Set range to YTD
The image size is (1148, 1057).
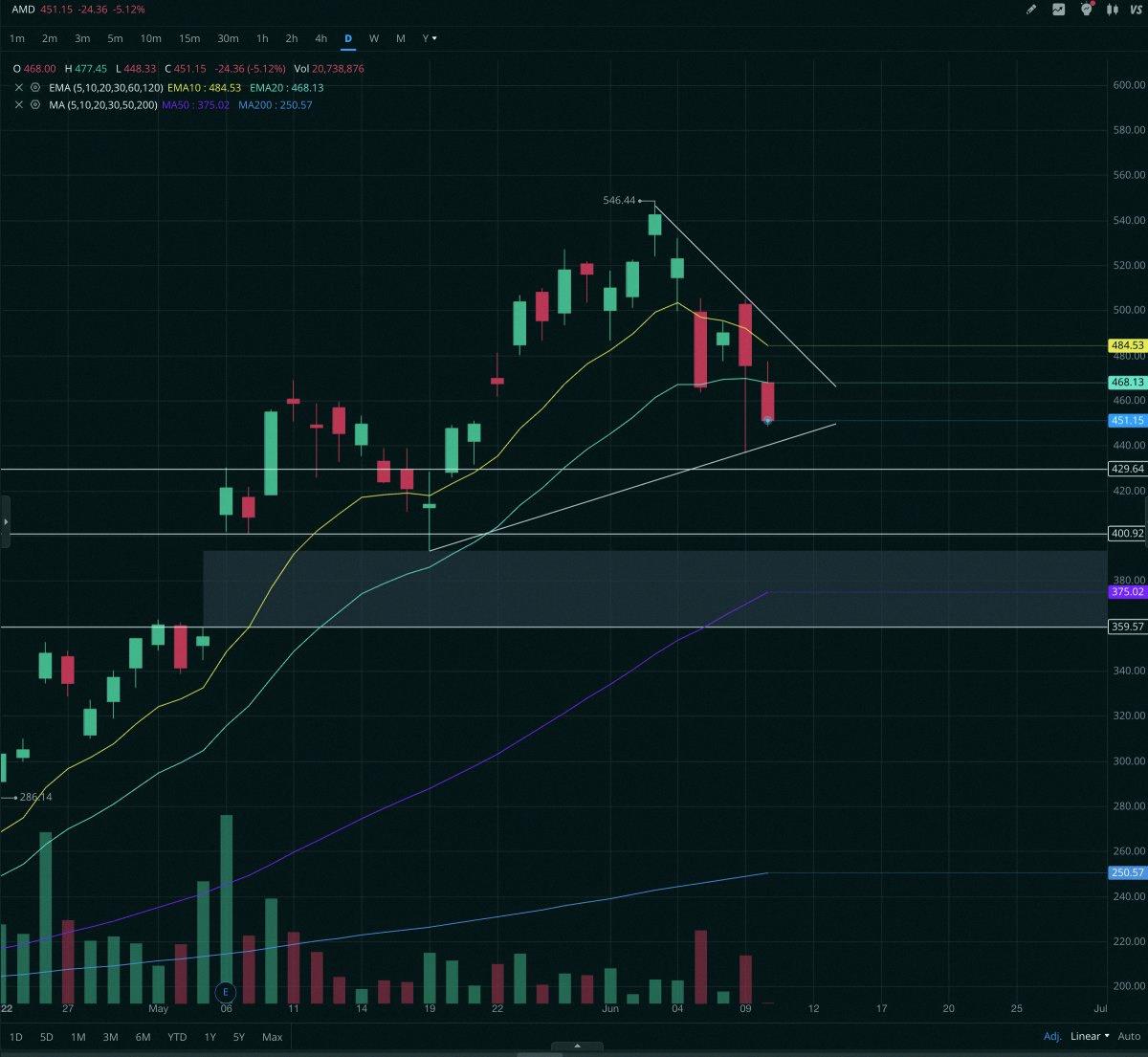(x=177, y=1037)
